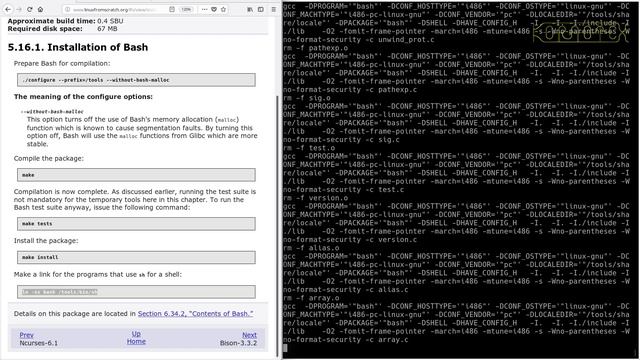
Task: Click the 'make tests' command box
Action: coord(136,224)
